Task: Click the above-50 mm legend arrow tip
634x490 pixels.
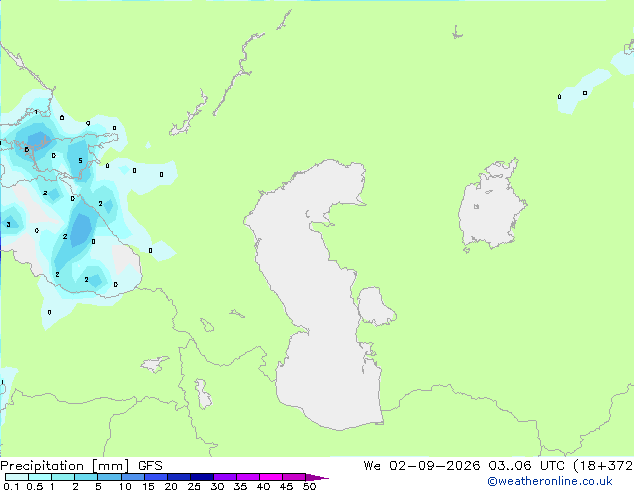Action: 317,477
